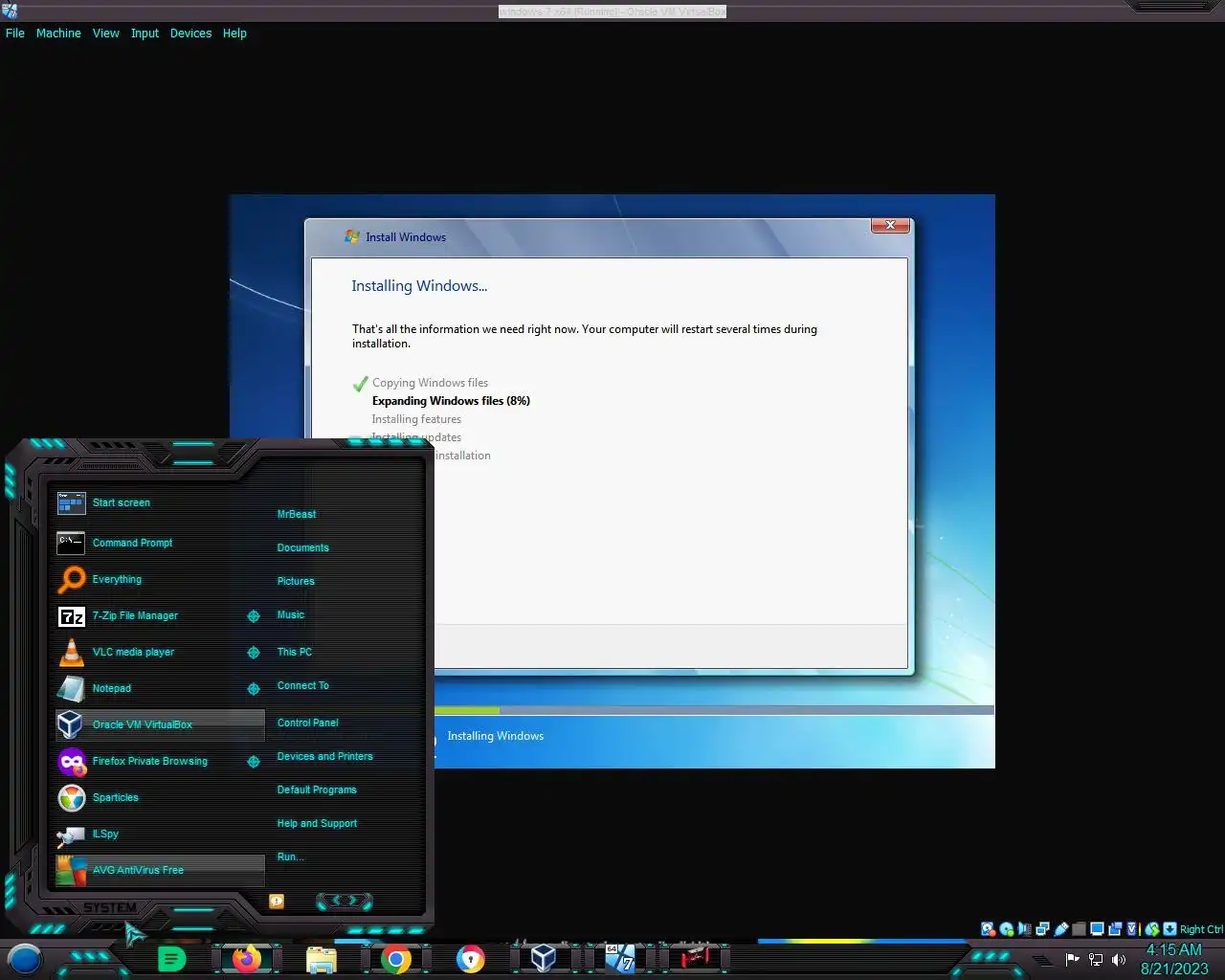
Task: Click the yellow notification icon in start menu
Action: click(x=277, y=901)
